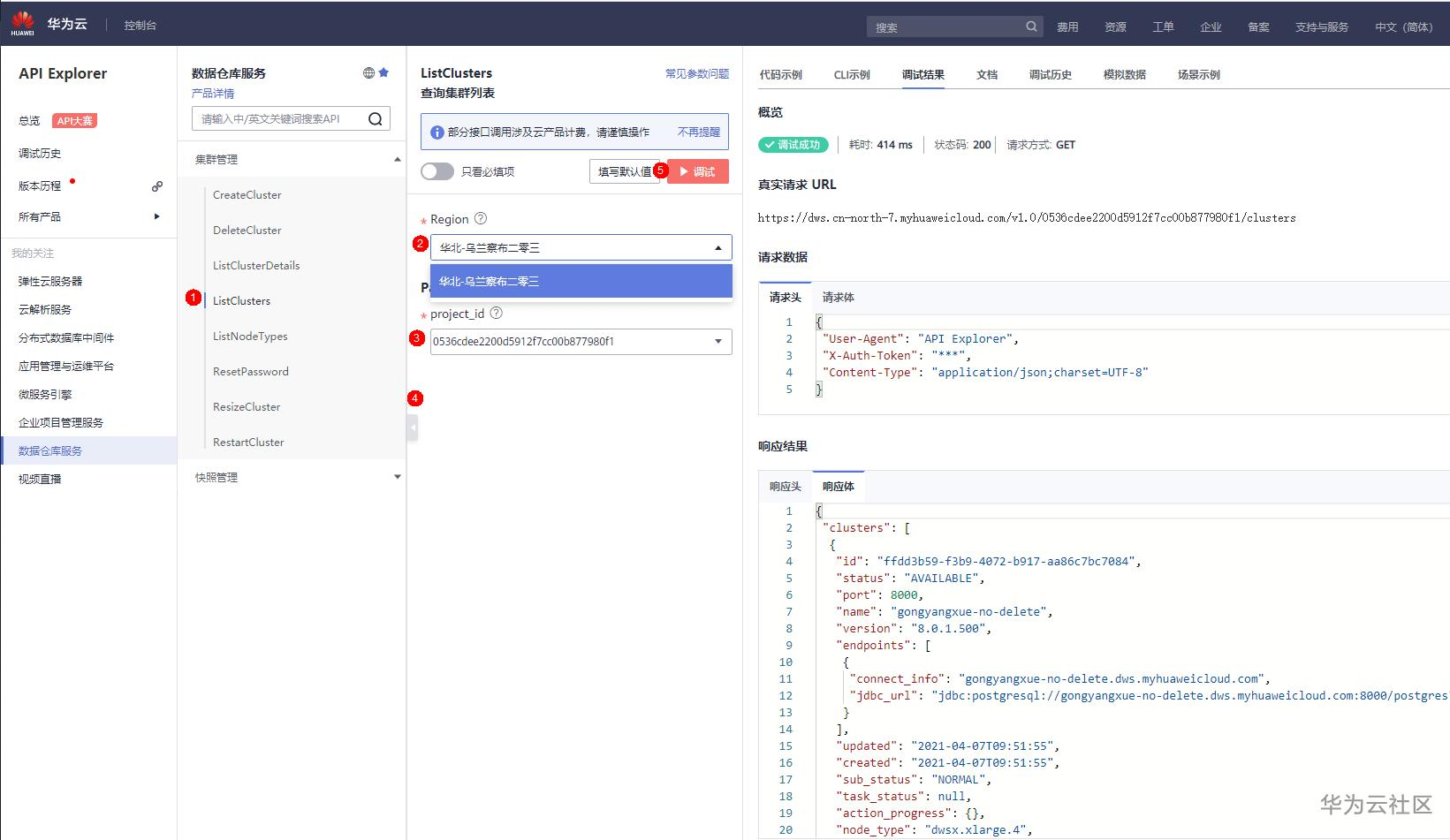Image resolution: width=1450 pixels, height=840 pixels.
Task: Select the DeleteCluster API
Action: point(247,231)
